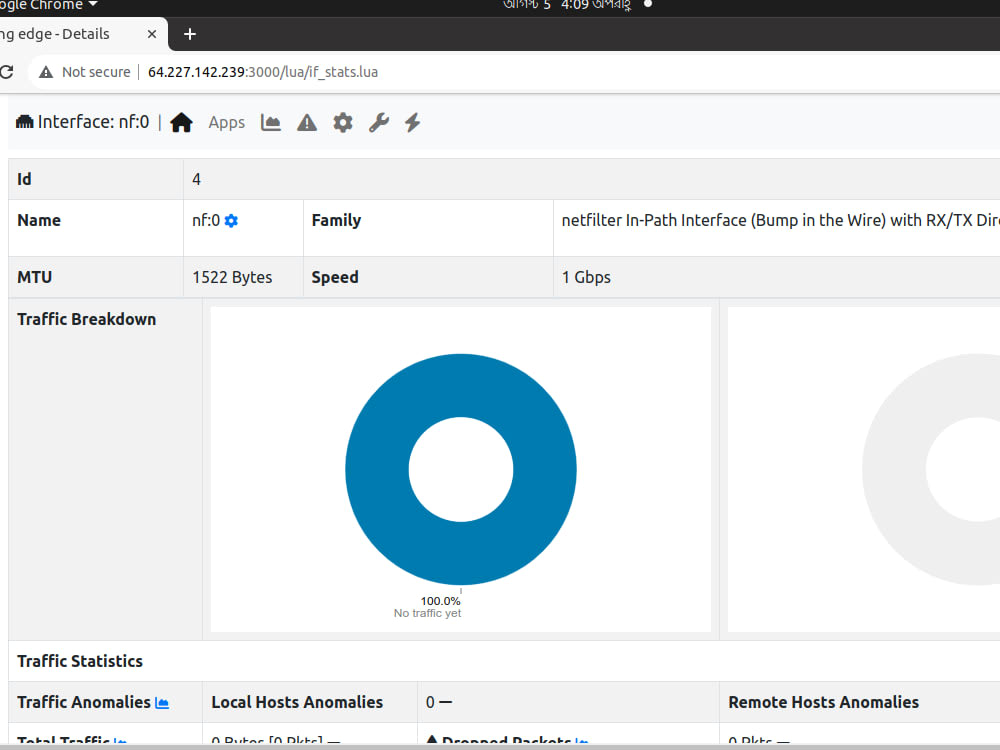Click the 'Traffic Breakdown' label
This screenshot has width=1000, height=750.
[x=87, y=319]
